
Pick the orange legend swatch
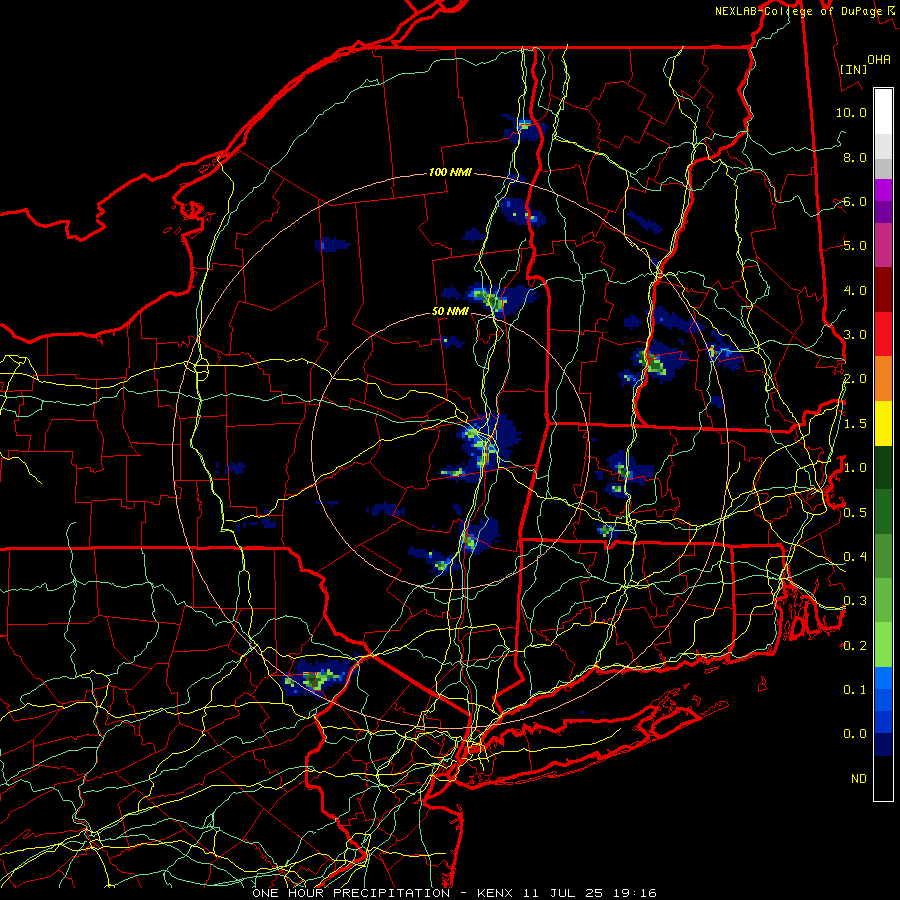883,378
